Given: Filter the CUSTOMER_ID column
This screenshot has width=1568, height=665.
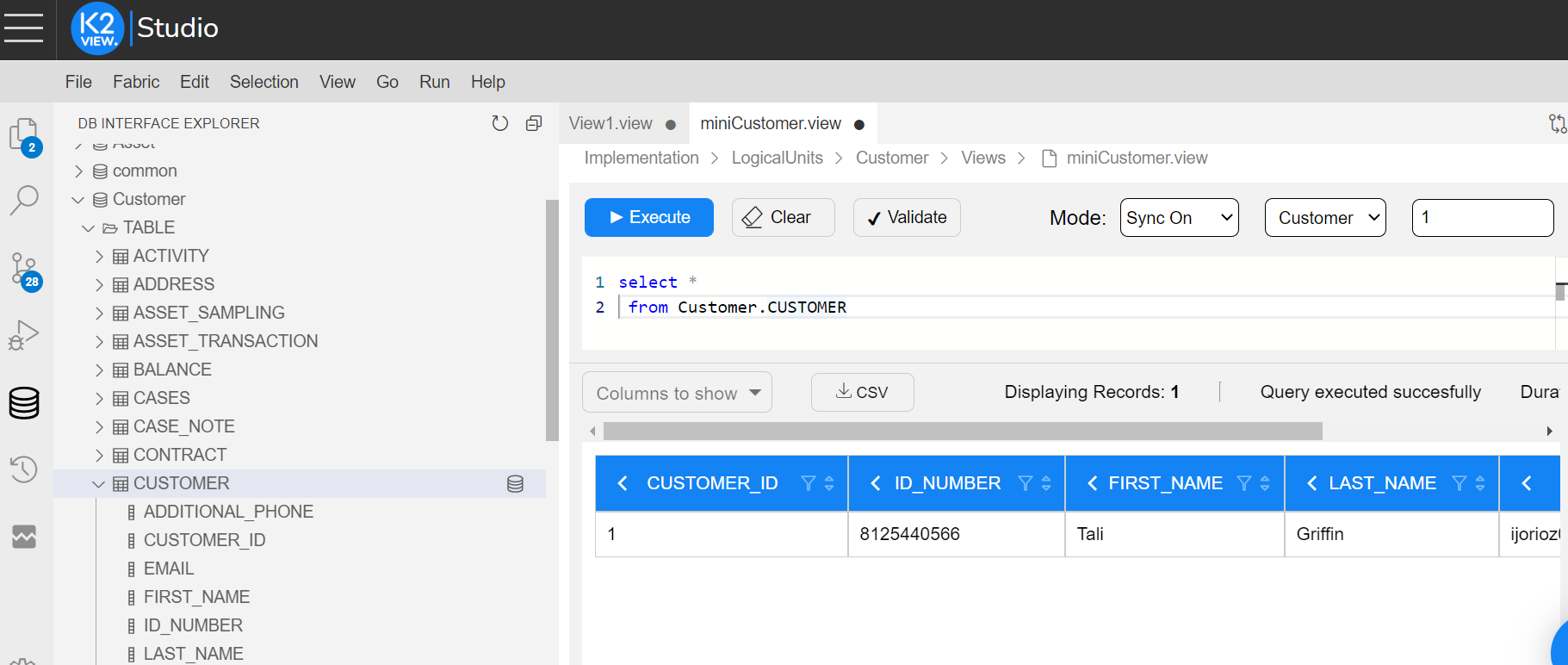Looking at the screenshot, I should [808, 483].
